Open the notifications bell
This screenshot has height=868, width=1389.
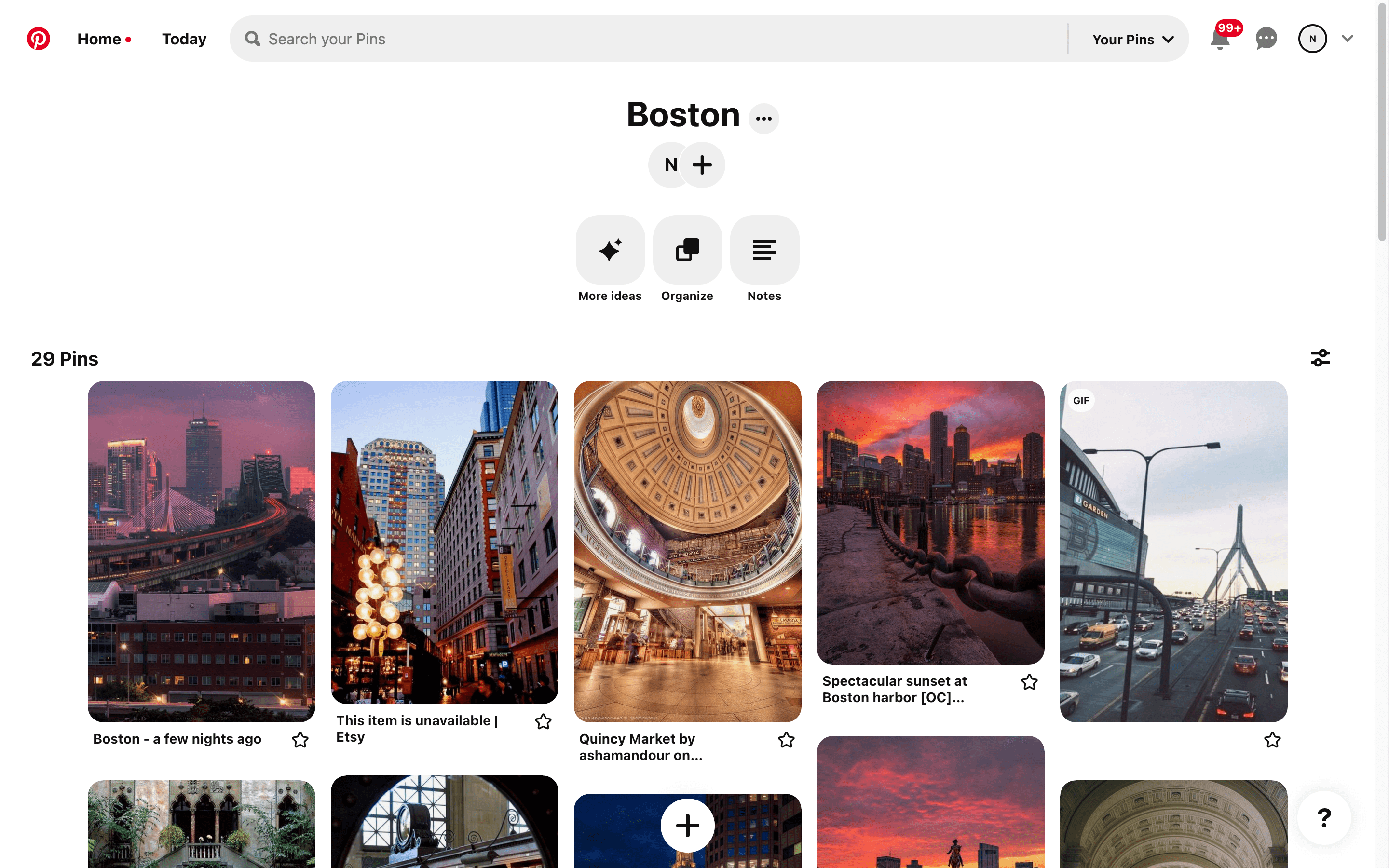pyautogui.click(x=1220, y=39)
